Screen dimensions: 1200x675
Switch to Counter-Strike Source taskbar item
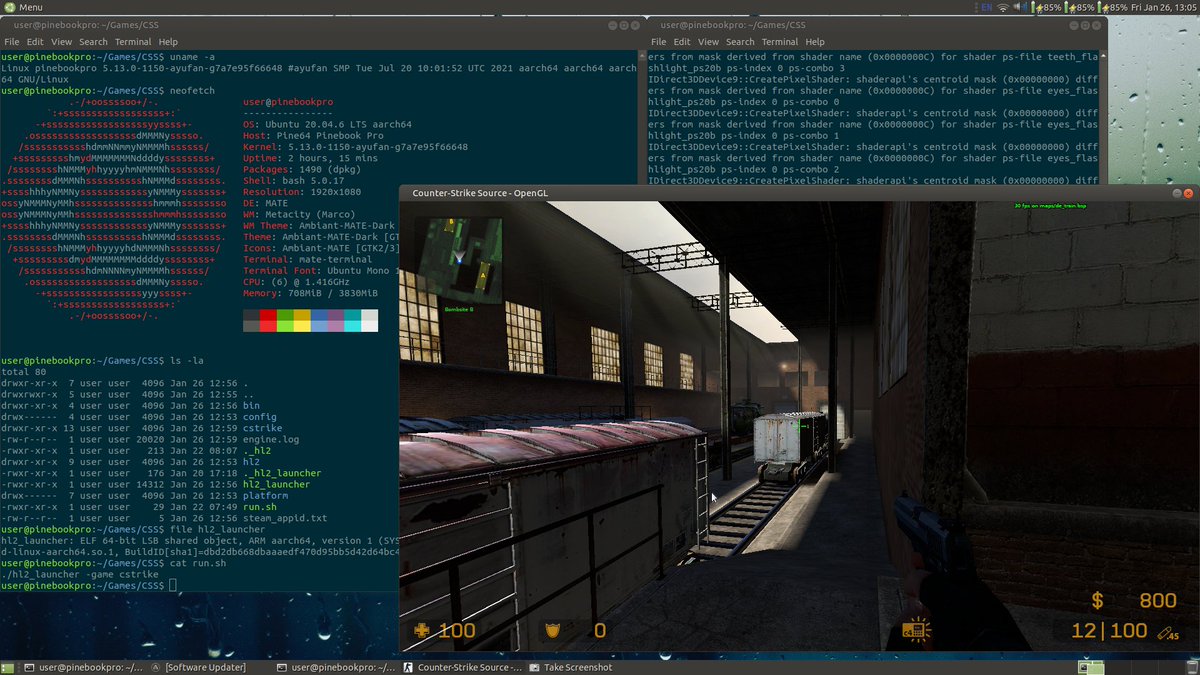pos(463,667)
